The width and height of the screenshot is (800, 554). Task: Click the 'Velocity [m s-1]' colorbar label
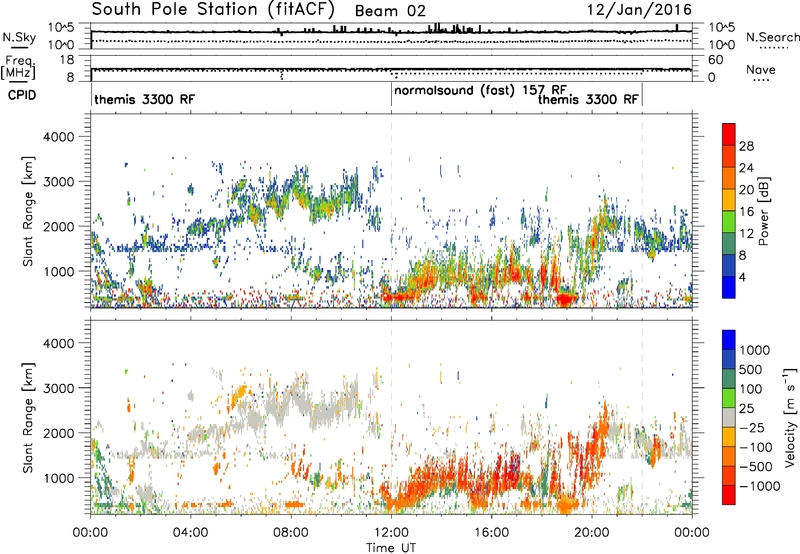[x=790, y=418]
